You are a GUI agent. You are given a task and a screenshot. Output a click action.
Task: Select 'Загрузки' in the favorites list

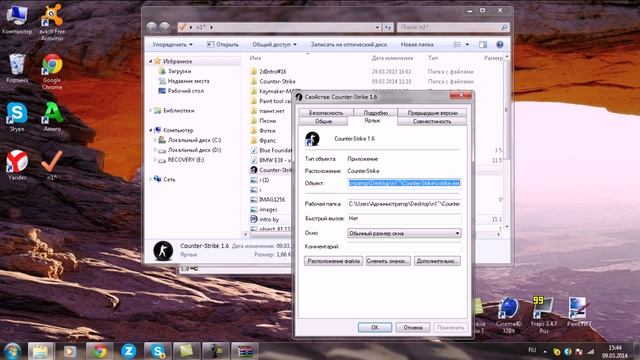point(180,71)
